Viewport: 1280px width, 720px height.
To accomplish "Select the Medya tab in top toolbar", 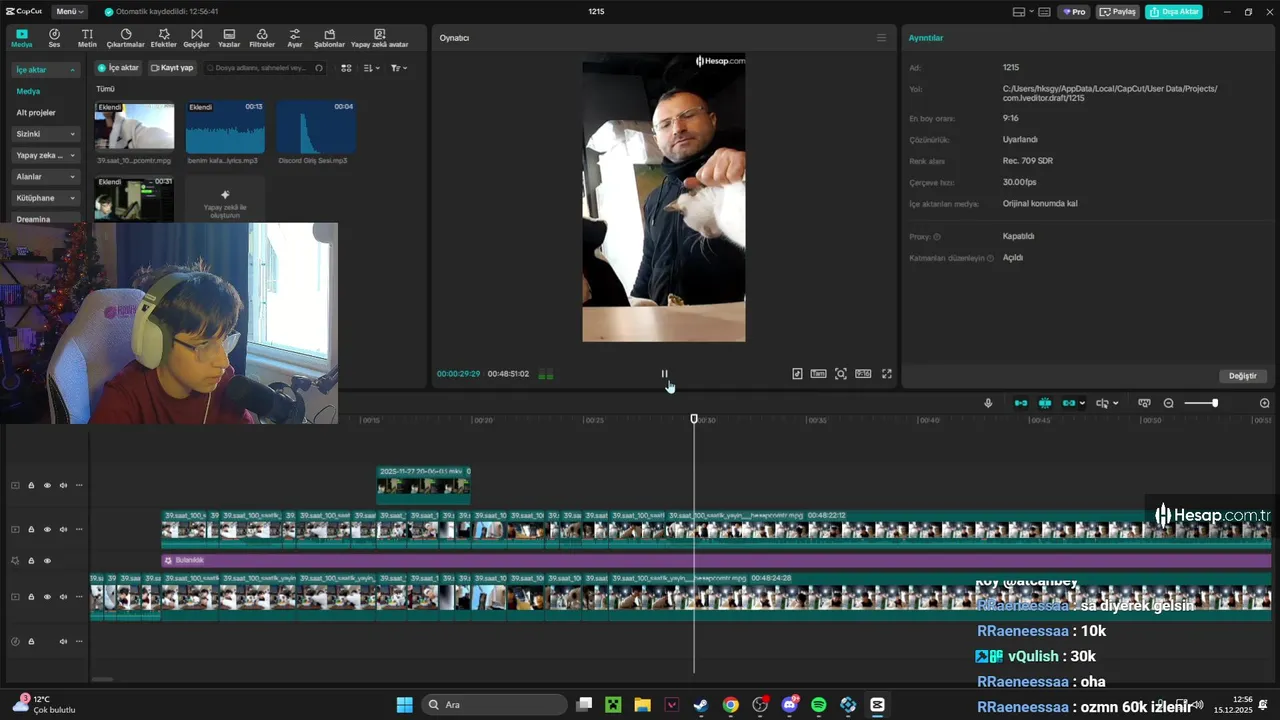I will 22,38.
